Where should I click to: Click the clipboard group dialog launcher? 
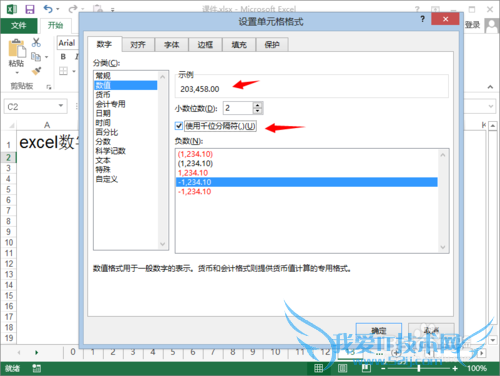[49, 87]
